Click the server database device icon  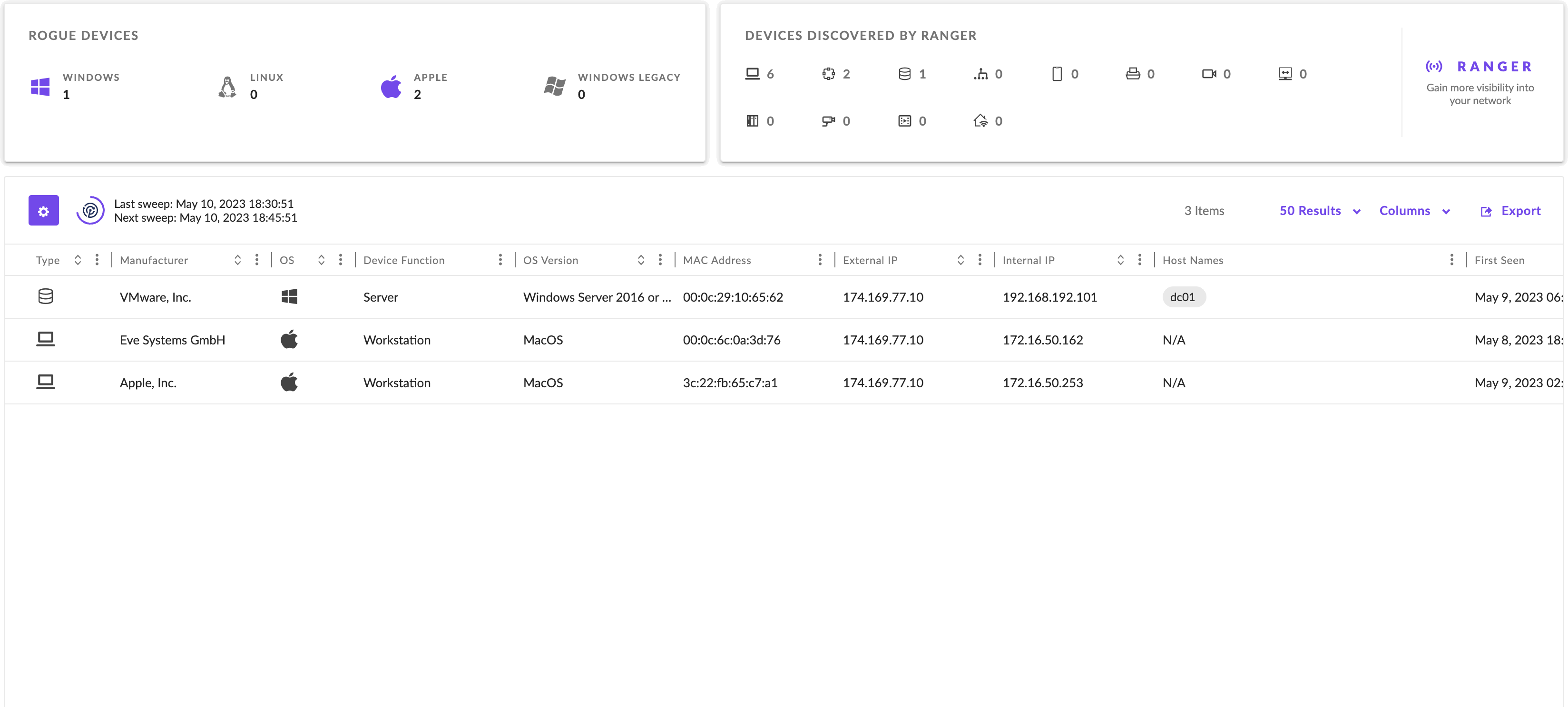coord(904,74)
